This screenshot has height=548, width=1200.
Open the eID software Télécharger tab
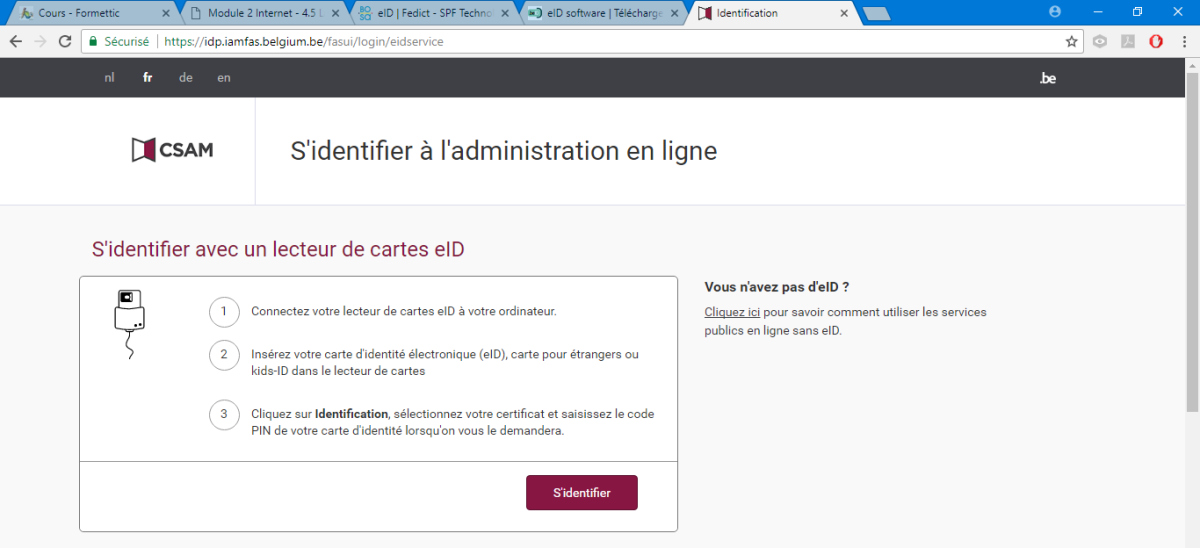coord(600,13)
